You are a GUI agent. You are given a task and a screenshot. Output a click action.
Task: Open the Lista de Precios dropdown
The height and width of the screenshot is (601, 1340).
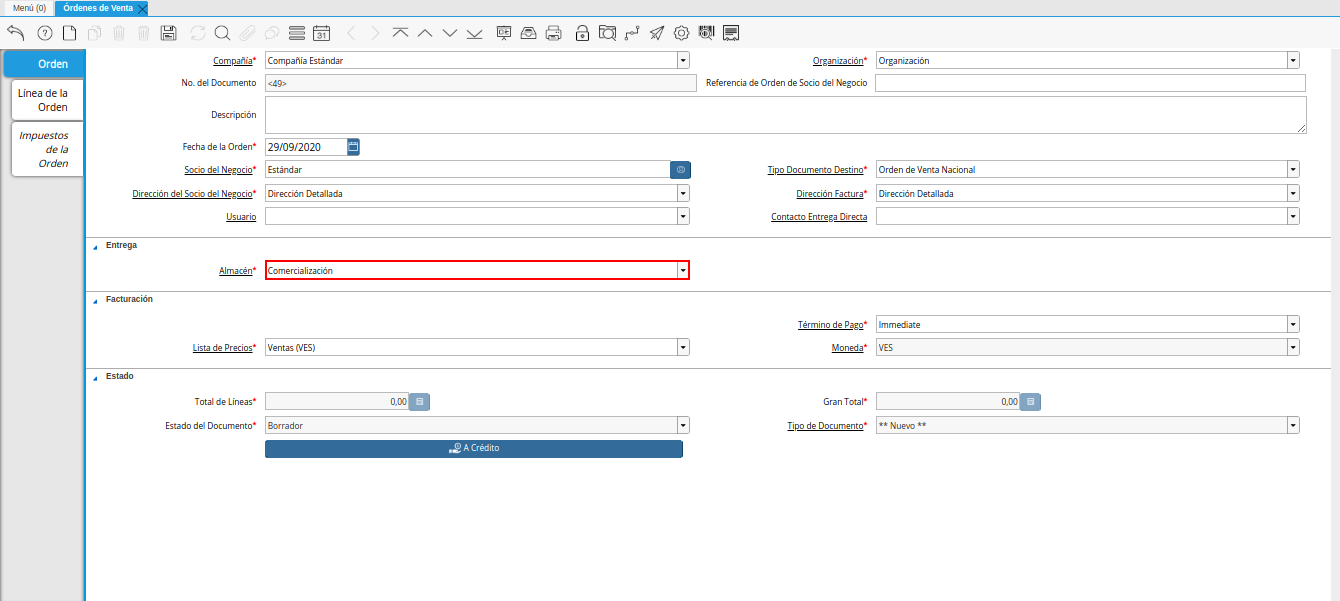(x=683, y=348)
